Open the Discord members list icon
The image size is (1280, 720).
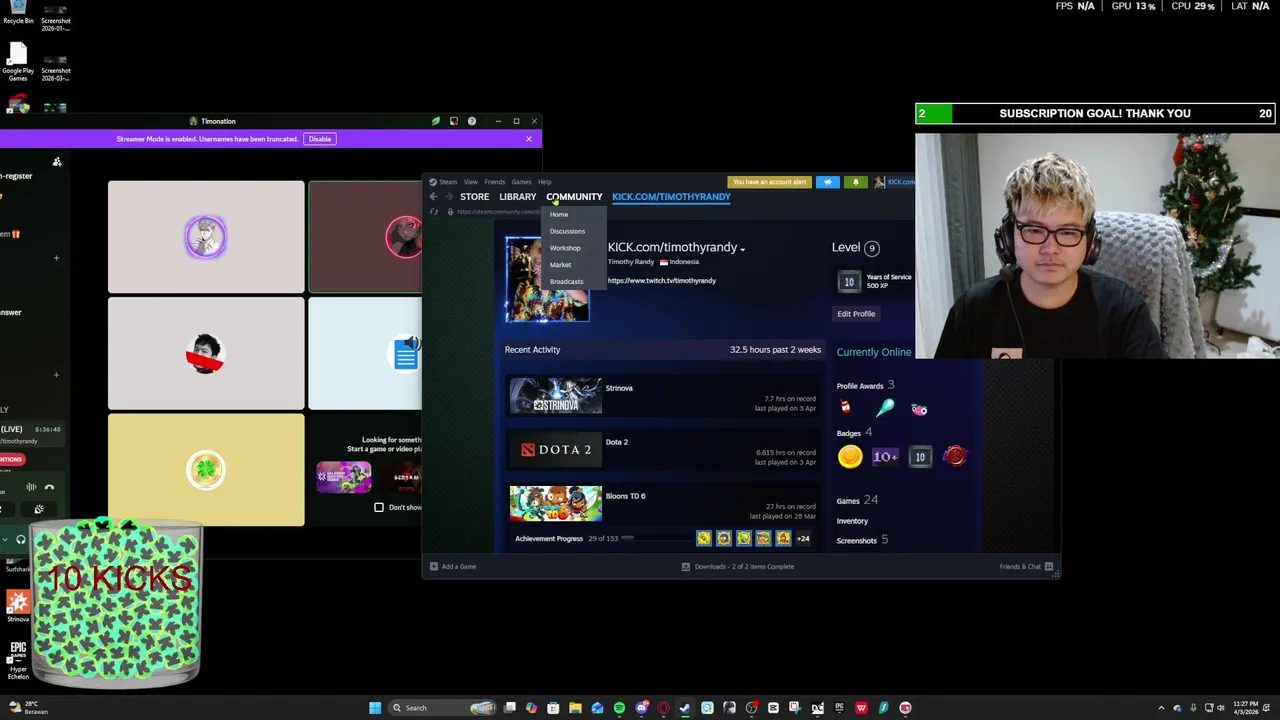click(57, 161)
